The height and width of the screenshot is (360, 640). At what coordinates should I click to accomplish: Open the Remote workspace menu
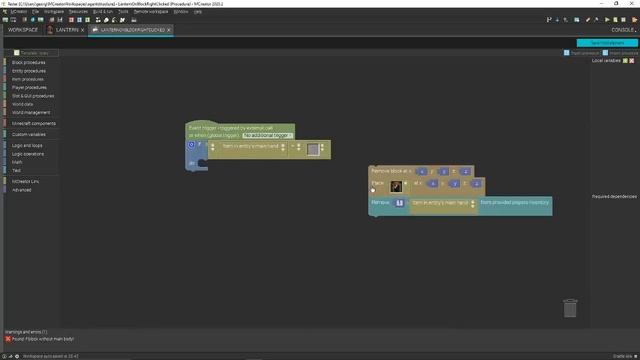151,12
